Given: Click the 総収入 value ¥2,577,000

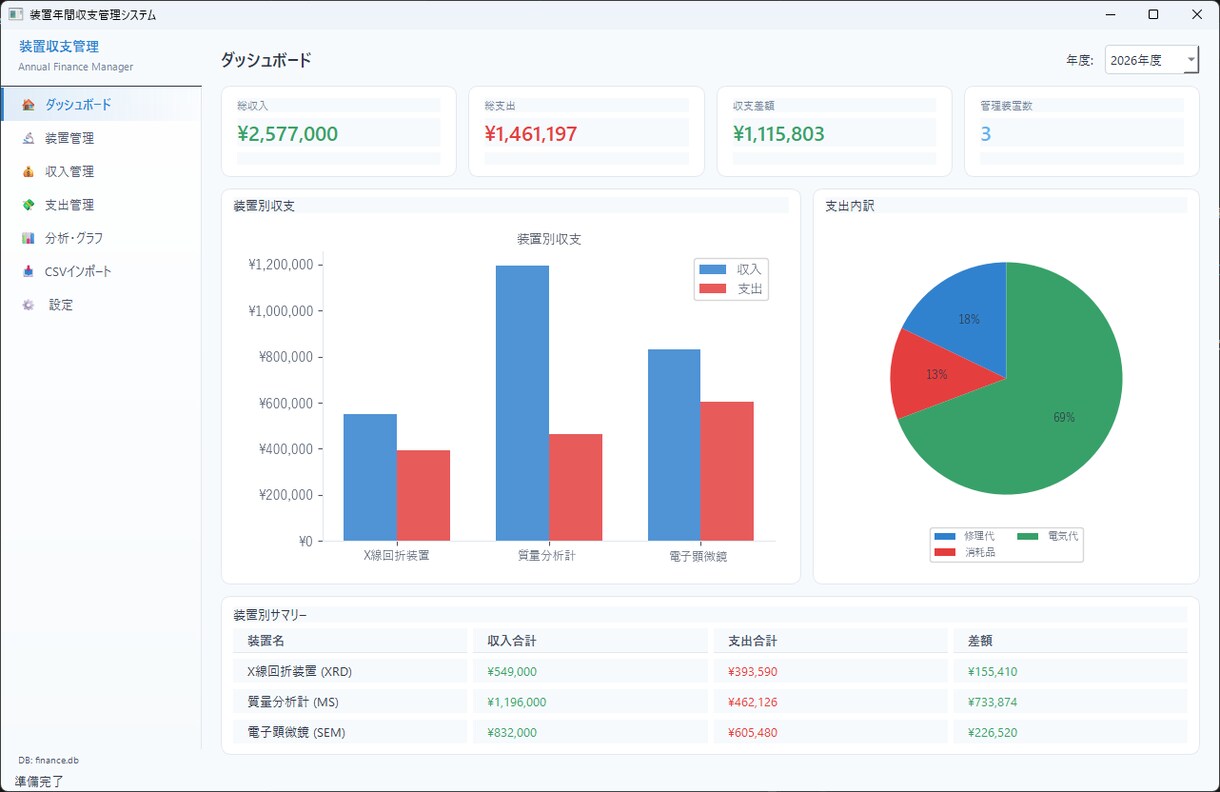Looking at the screenshot, I should 288,133.
